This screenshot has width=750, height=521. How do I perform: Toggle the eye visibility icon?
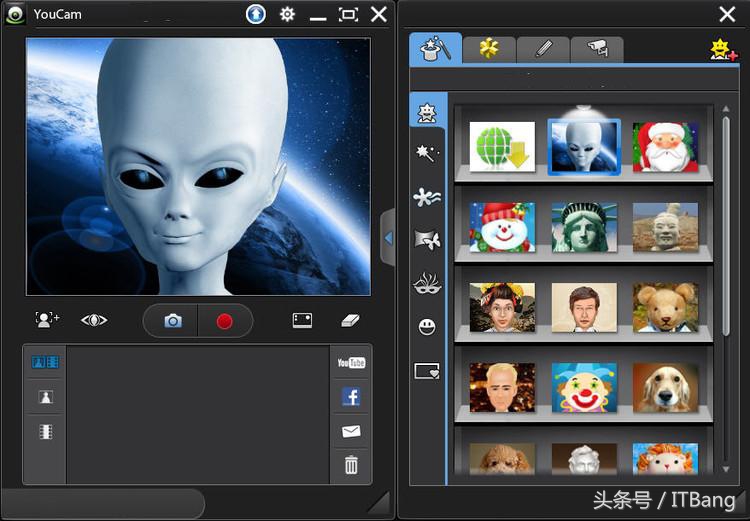(x=94, y=320)
